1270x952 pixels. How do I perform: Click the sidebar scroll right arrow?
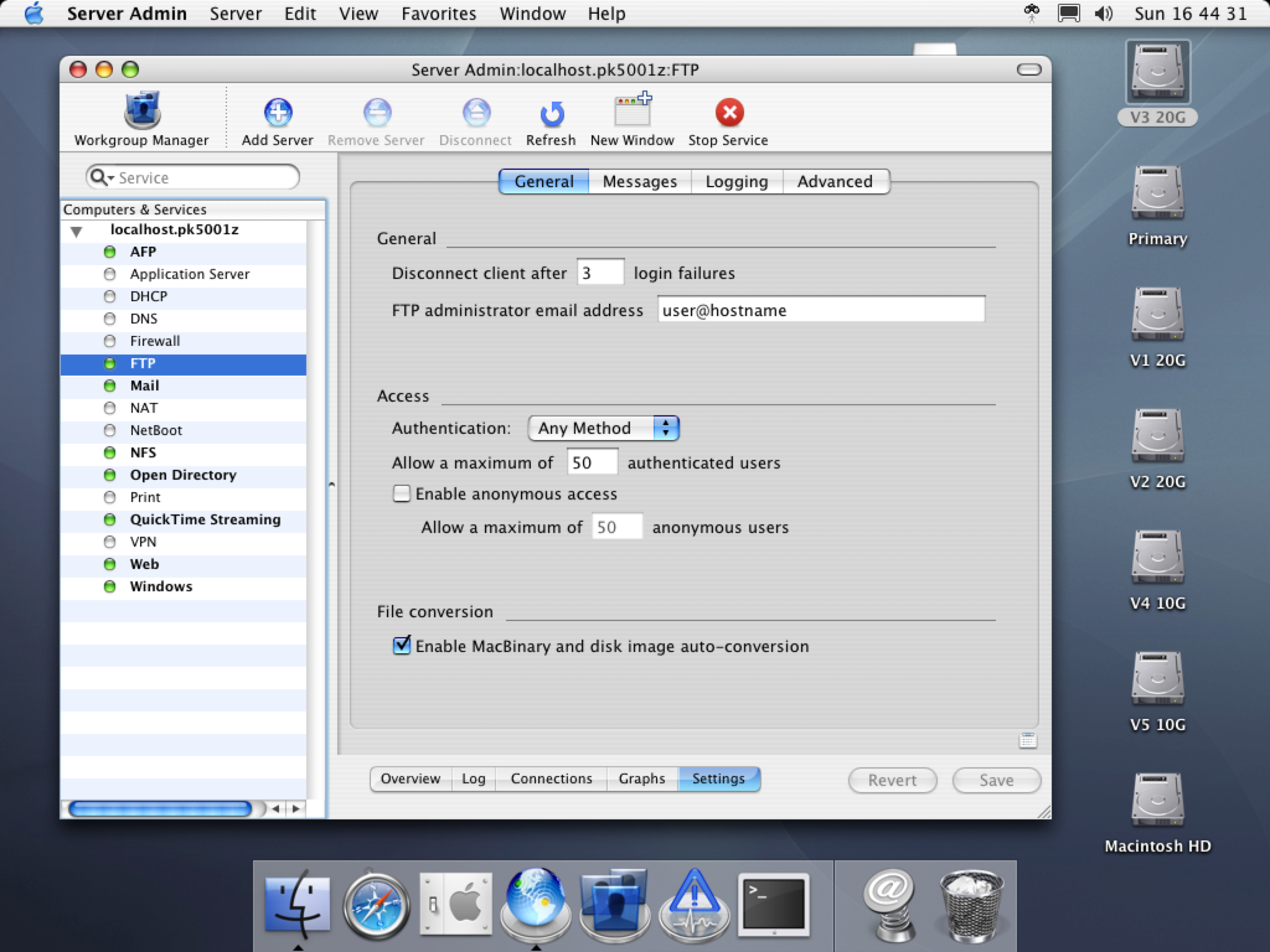296,809
